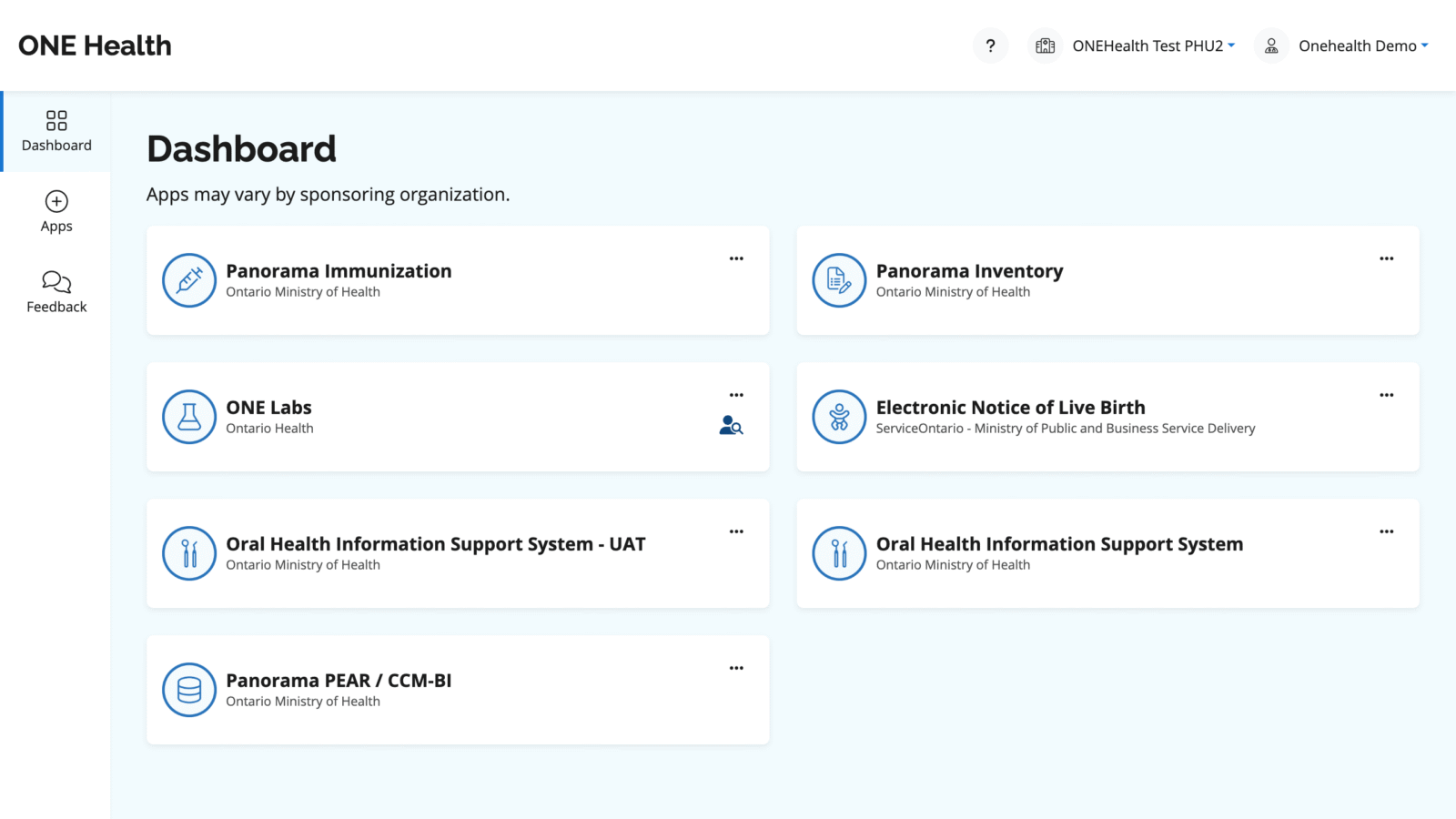This screenshot has height=819, width=1456.
Task: Open Panorama Inventory app title
Action: 969,271
